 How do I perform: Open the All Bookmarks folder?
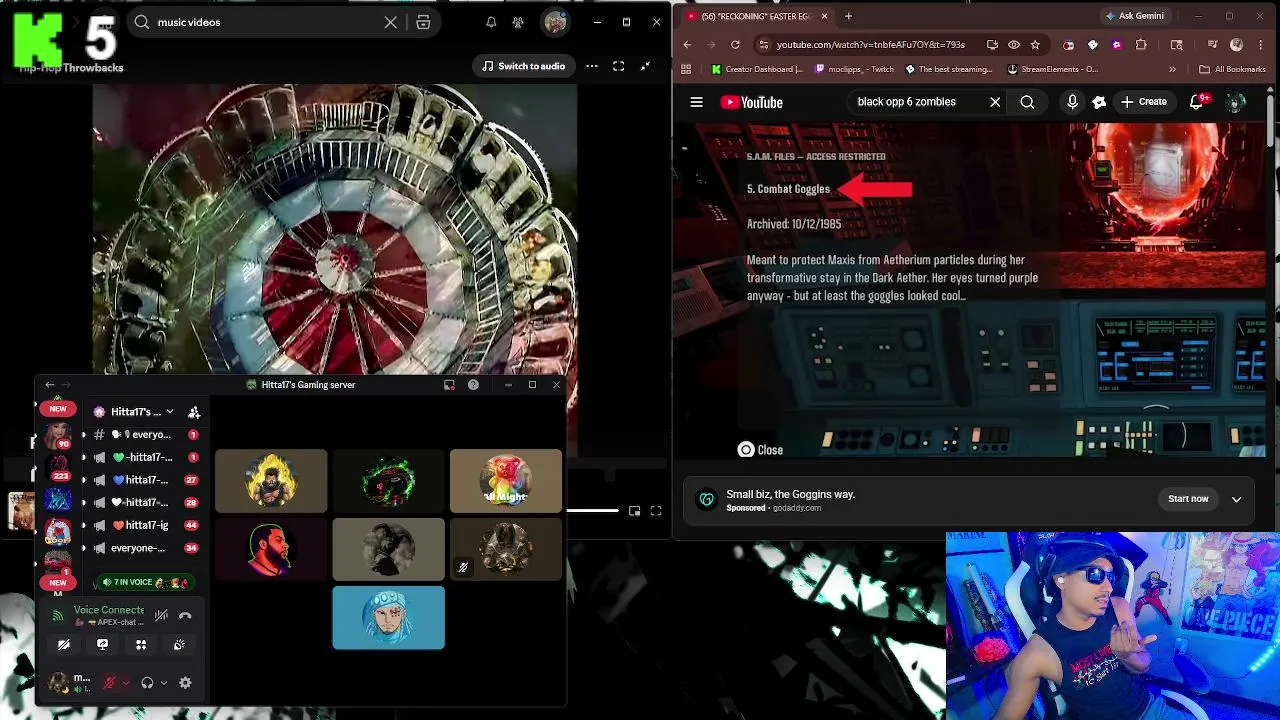tap(1232, 69)
